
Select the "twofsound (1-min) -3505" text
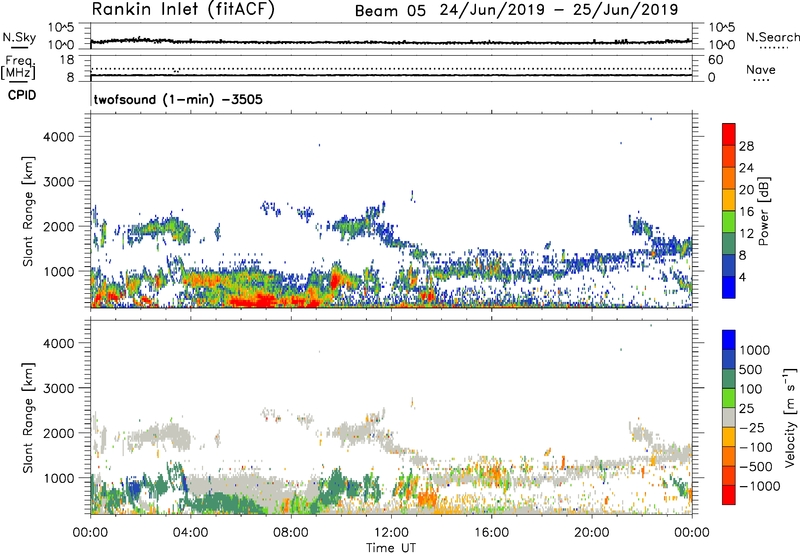(x=178, y=99)
